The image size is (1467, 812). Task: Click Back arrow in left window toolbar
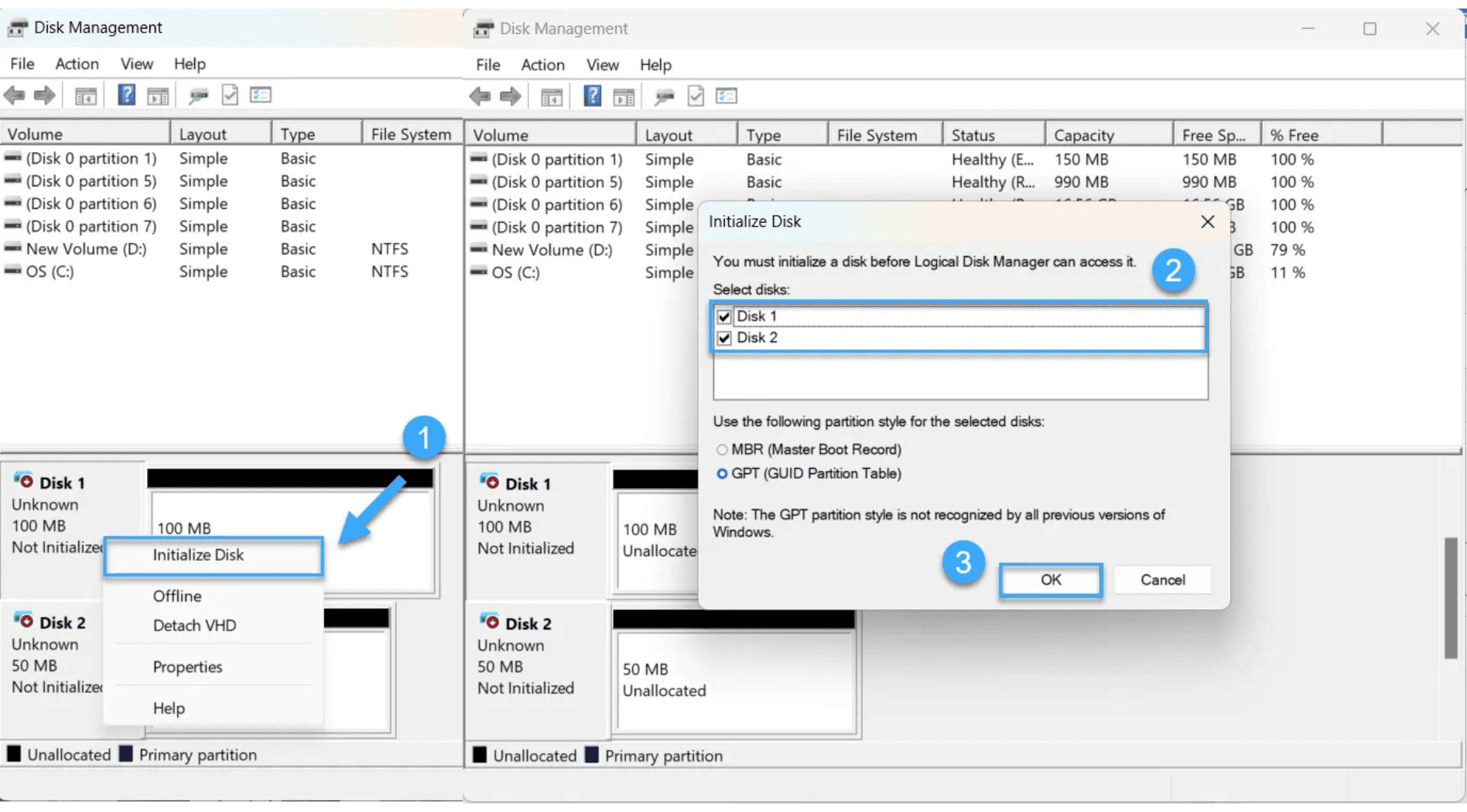[x=14, y=96]
